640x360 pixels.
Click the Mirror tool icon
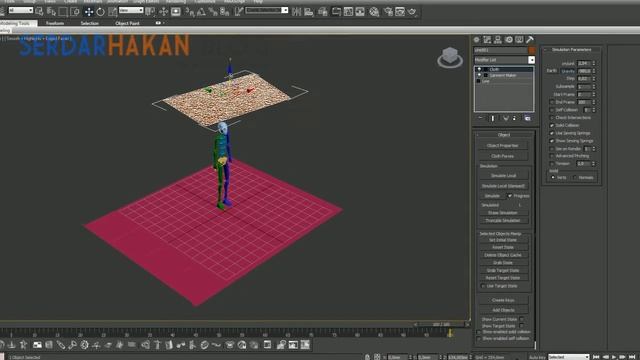coord(297,12)
